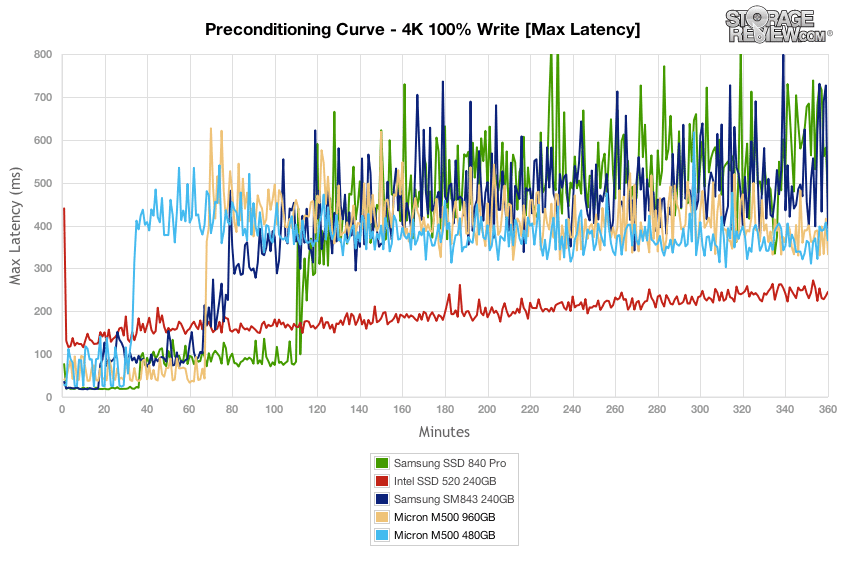Click the 40 minutes x-axis tick label

click(147, 409)
